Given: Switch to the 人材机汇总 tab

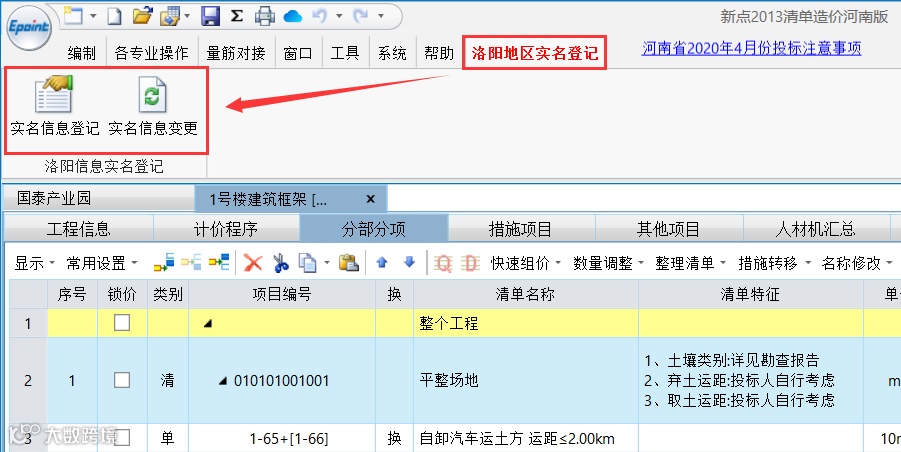Looking at the screenshot, I should coord(815,230).
